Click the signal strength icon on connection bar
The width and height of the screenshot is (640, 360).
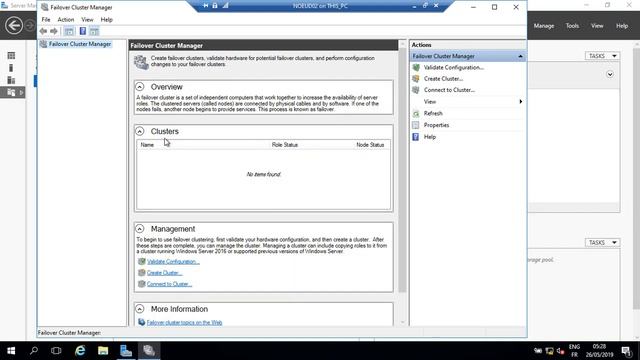[225, 6]
